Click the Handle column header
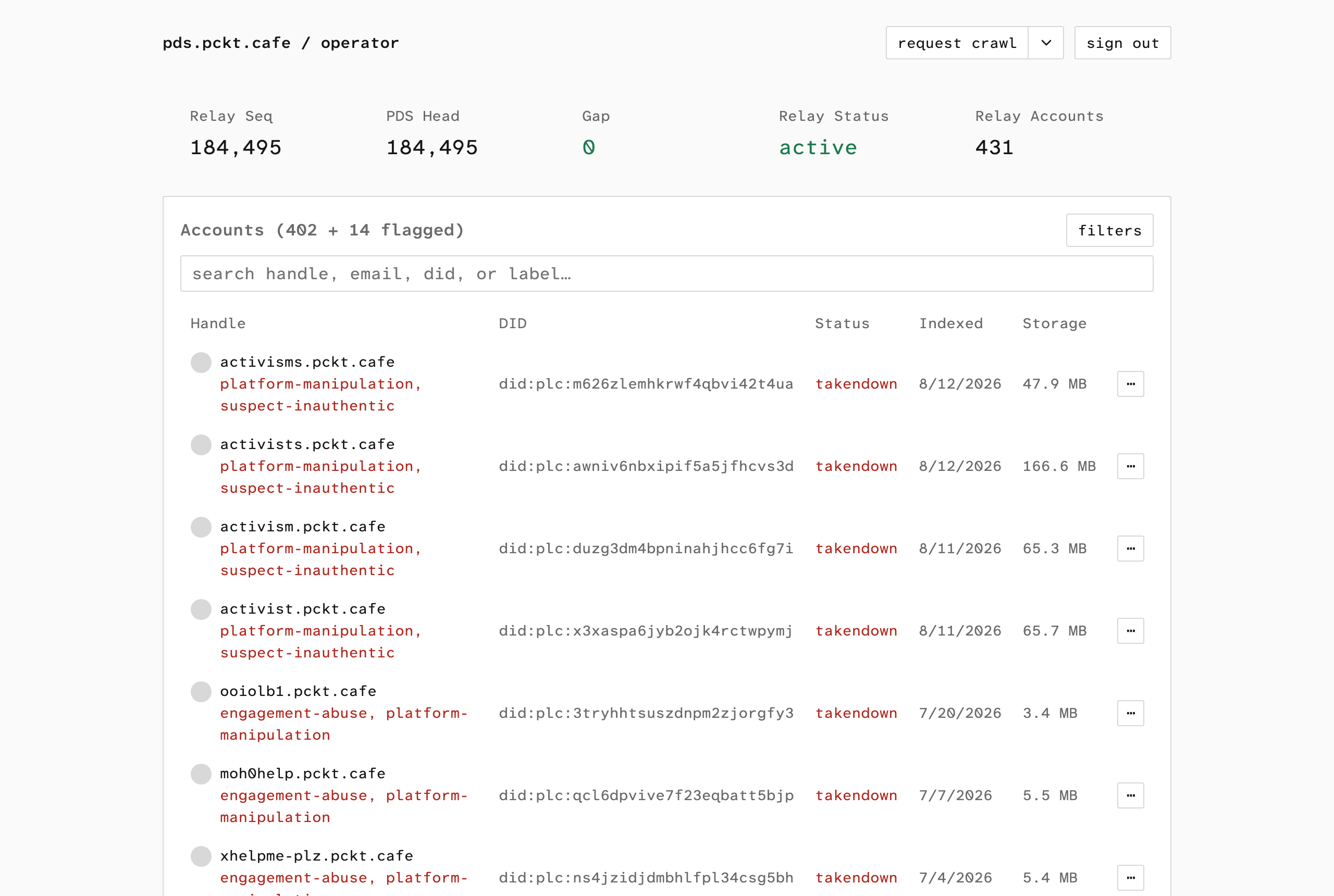The image size is (1334, 896). pos(218,323)
